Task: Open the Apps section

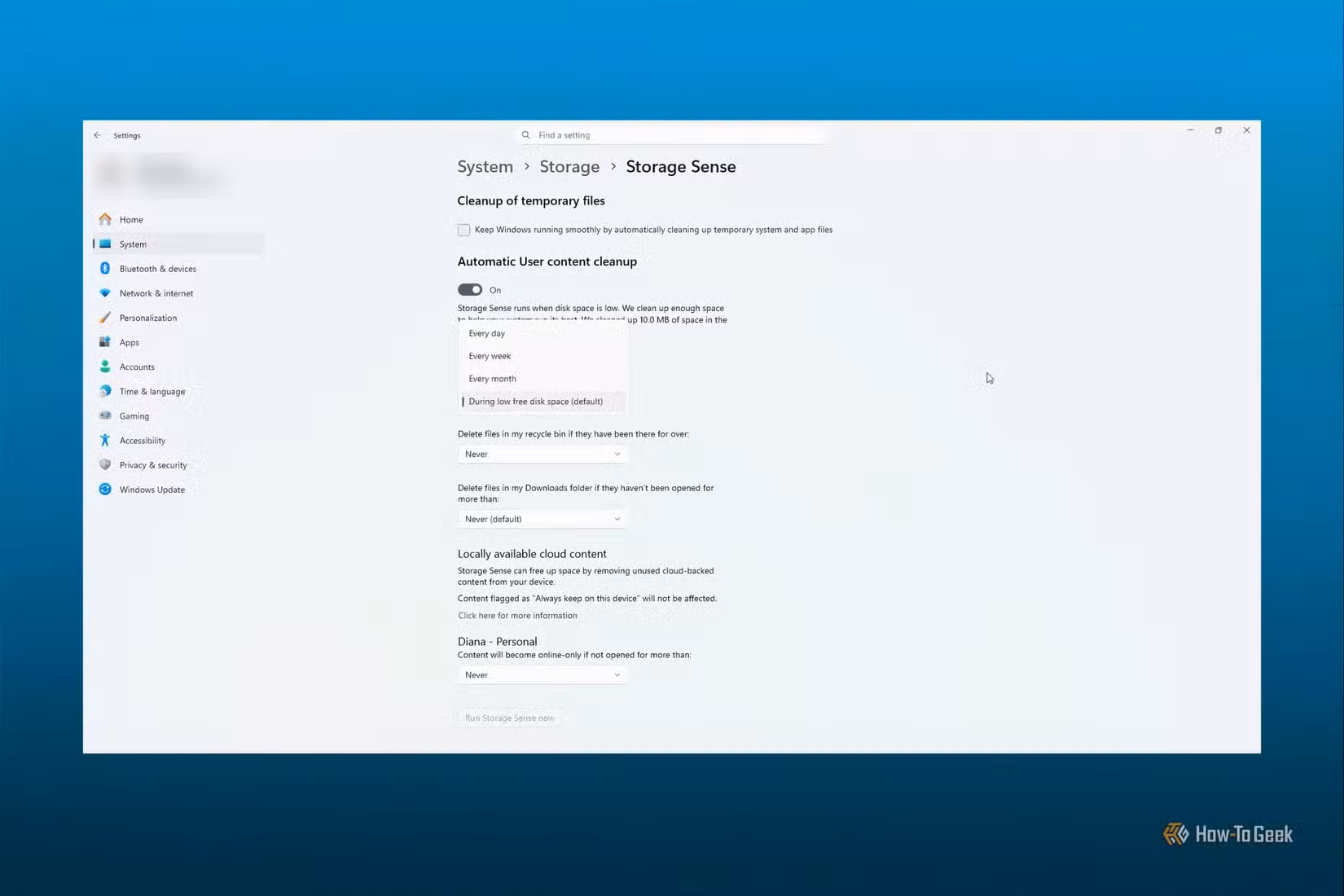Action: click(178, 342)
